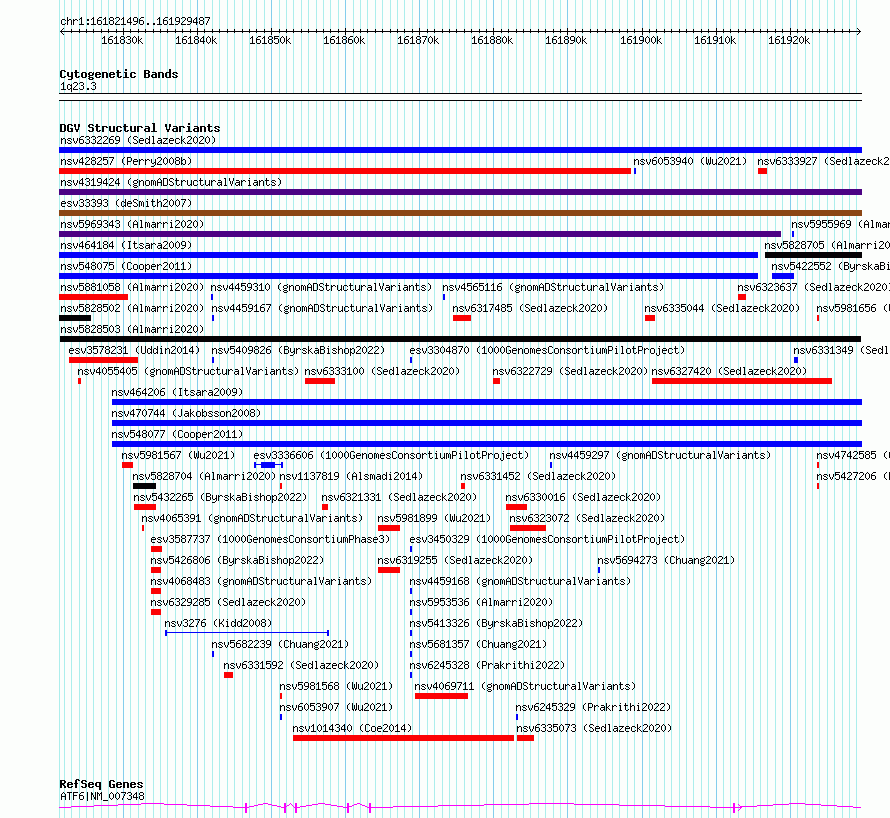Screen dimensions: 890x818
Task: Click nsv6053940 (Wu2021) label
Action: point(690,161)
